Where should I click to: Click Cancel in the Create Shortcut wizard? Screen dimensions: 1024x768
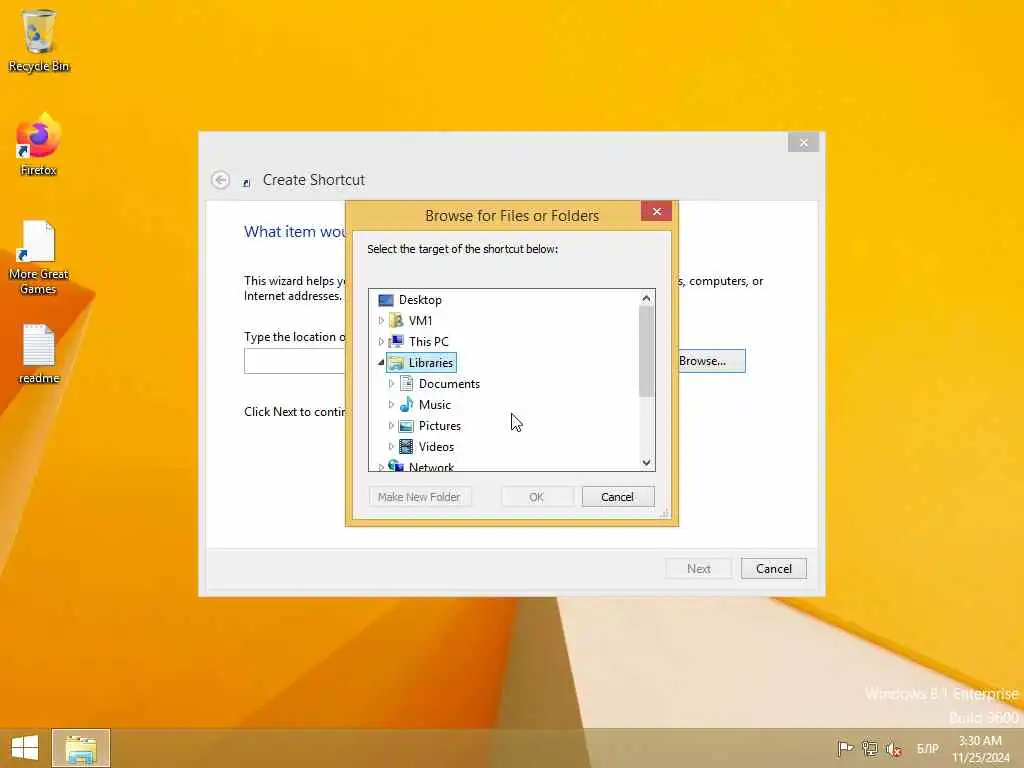774,569
